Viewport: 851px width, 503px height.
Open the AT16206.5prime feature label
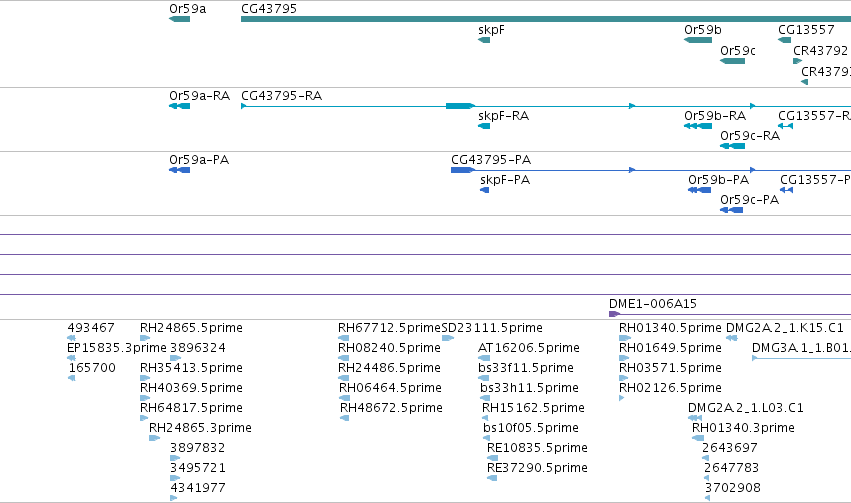[x=529, y=348]
